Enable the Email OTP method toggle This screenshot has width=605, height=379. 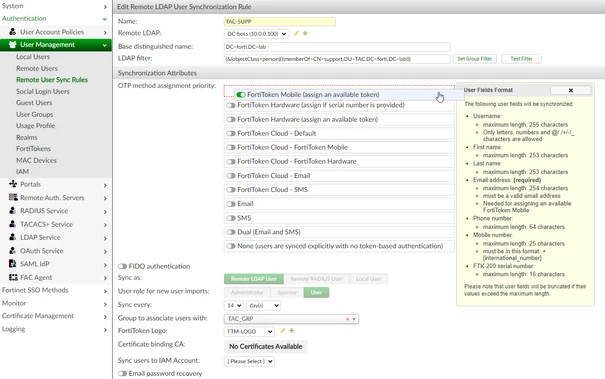[x=231, y=204]
